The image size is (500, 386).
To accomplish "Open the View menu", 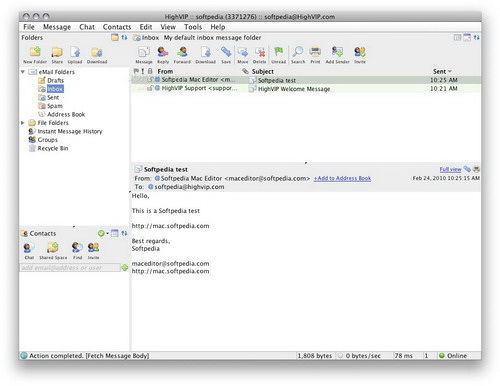I will [168, 27].
